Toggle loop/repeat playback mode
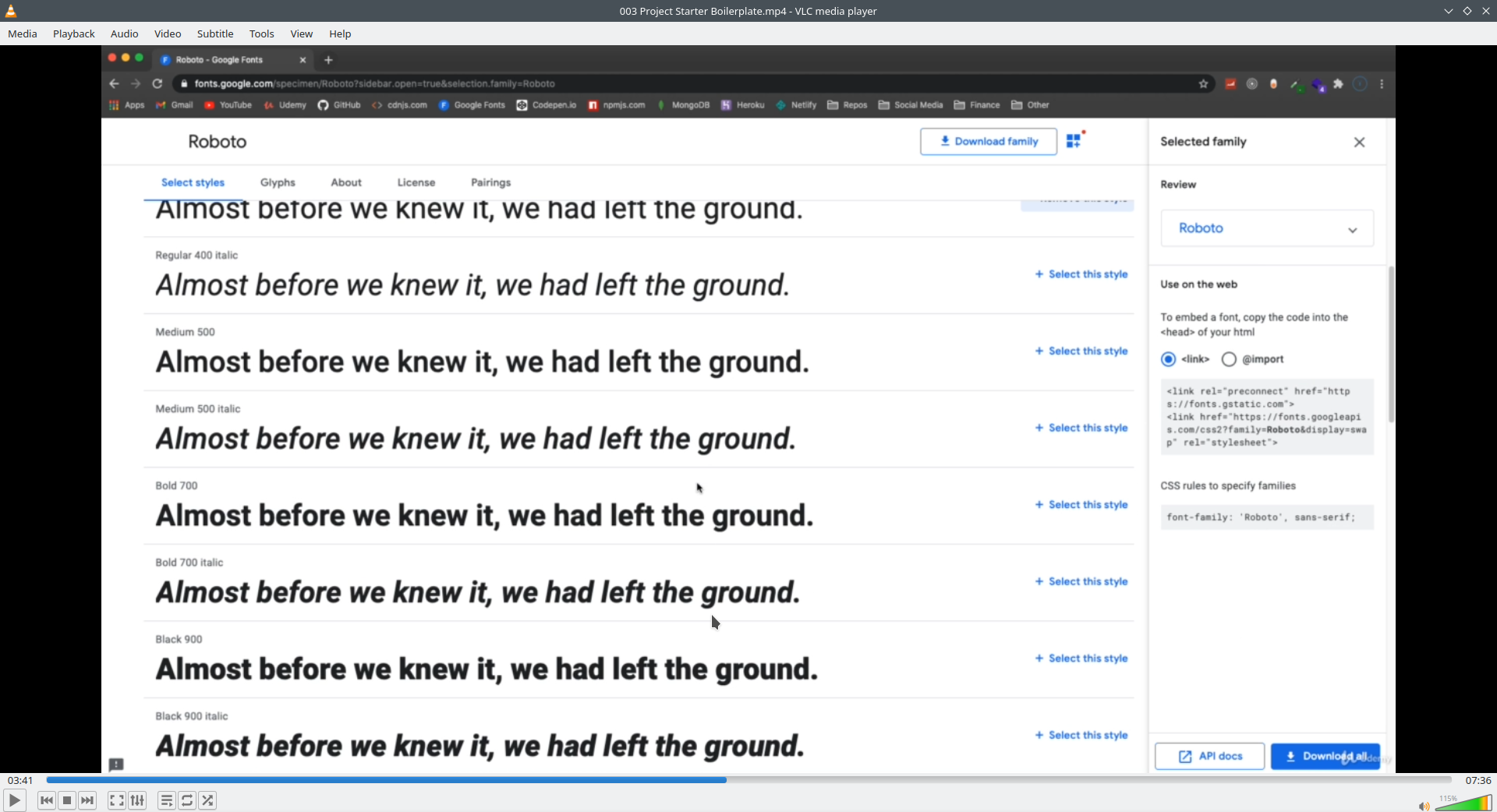Image resolution: width=1497 pixels, height=812 pixels. (x=187, y=800)
